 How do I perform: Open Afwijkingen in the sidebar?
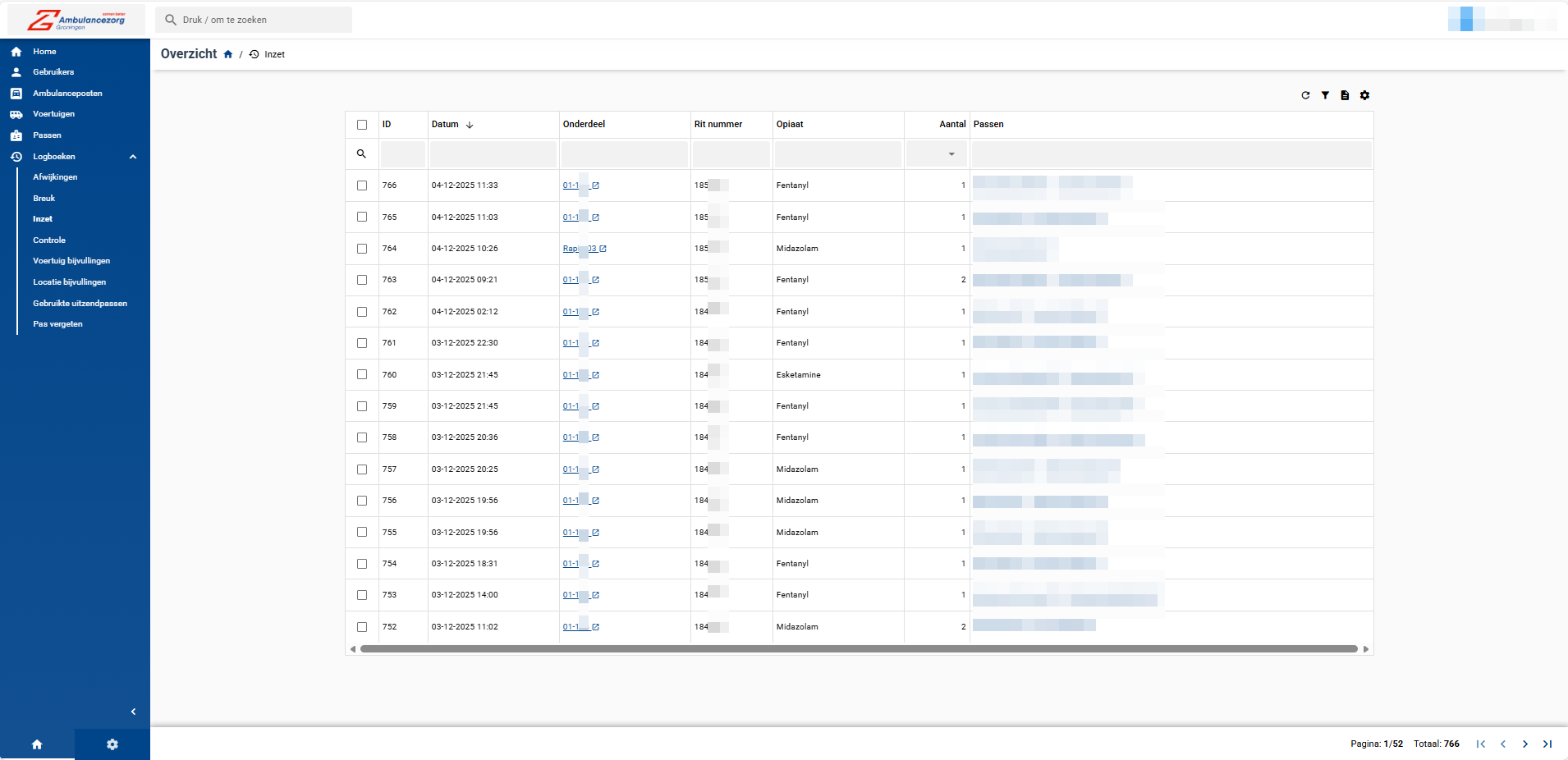click(x=55, y=177)
